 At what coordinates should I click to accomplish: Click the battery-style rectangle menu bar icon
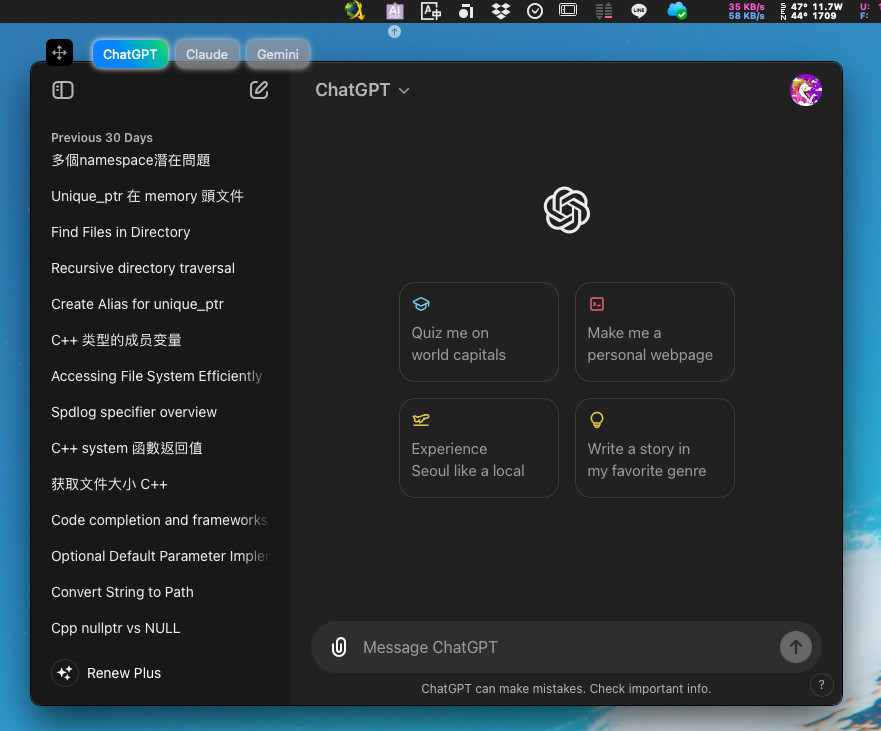pyautogui.click(x=568, y=10)
